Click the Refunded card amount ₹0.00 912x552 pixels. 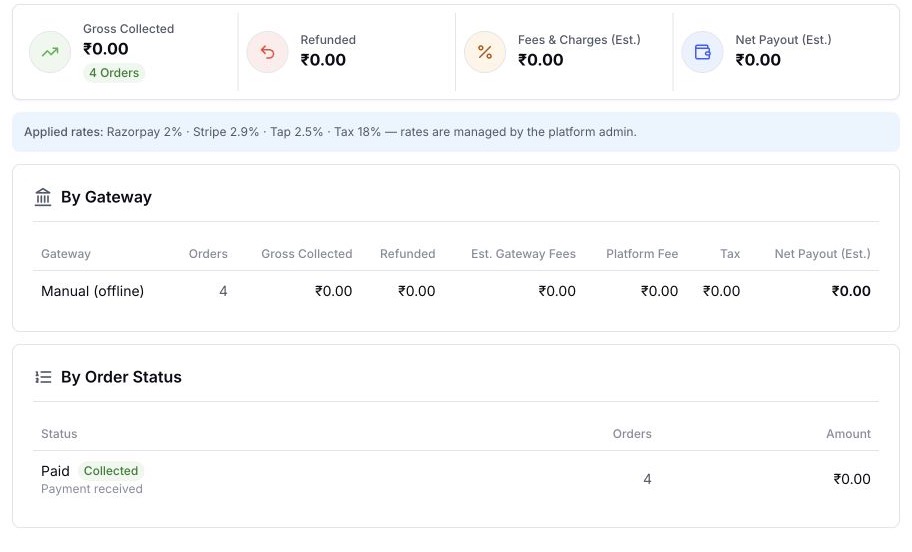(323, 60)
